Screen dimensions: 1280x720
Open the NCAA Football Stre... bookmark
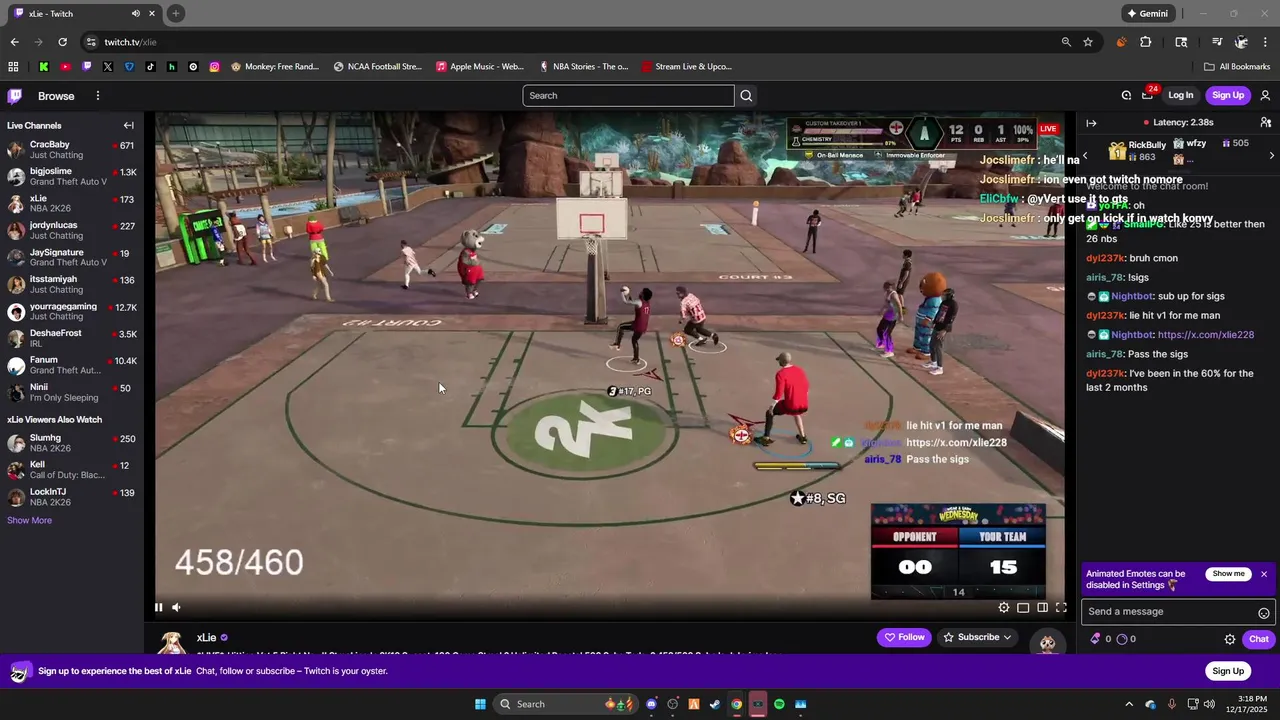pyautogui.click(x=377, y=67)
